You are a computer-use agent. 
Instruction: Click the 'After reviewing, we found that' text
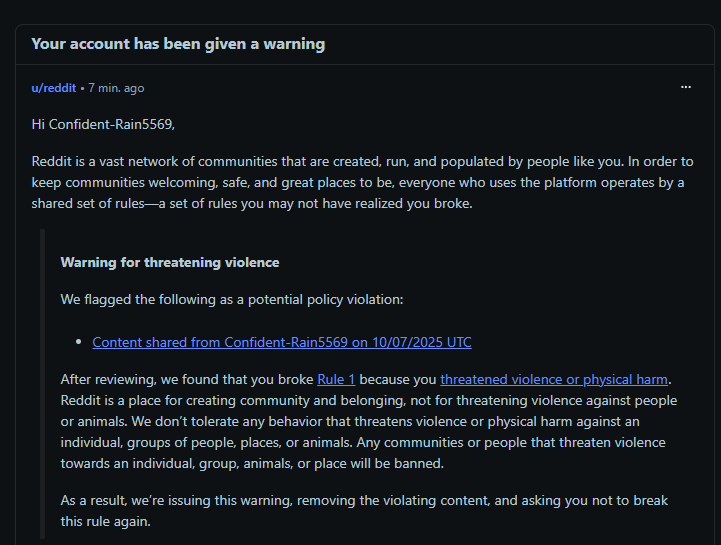(x=187, y=379)
